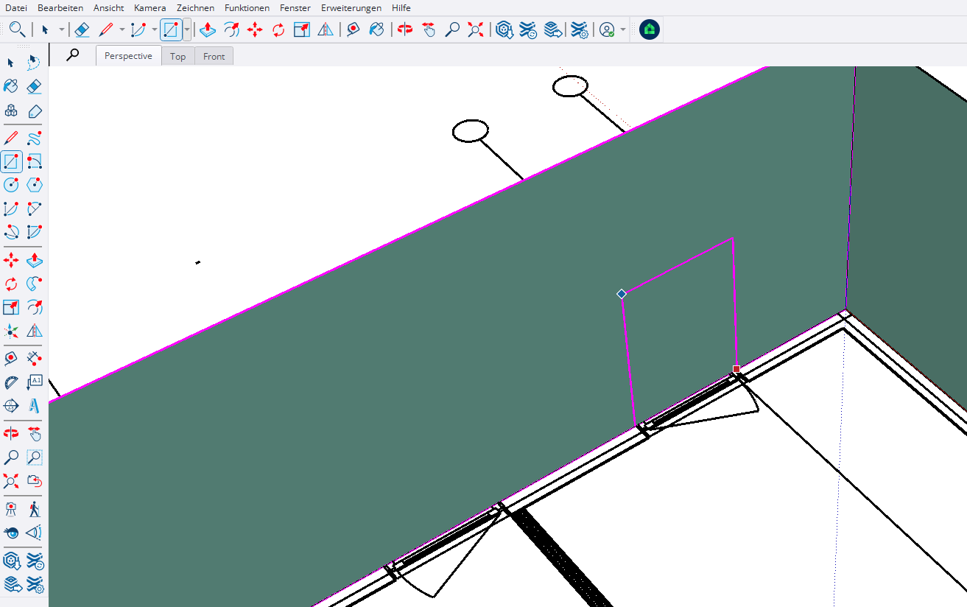Image resolution: width=967 pixels, height=607 pixels.
Task: Select the 3D Text tool
Action: pyautogui.click(x=35, y=406)
